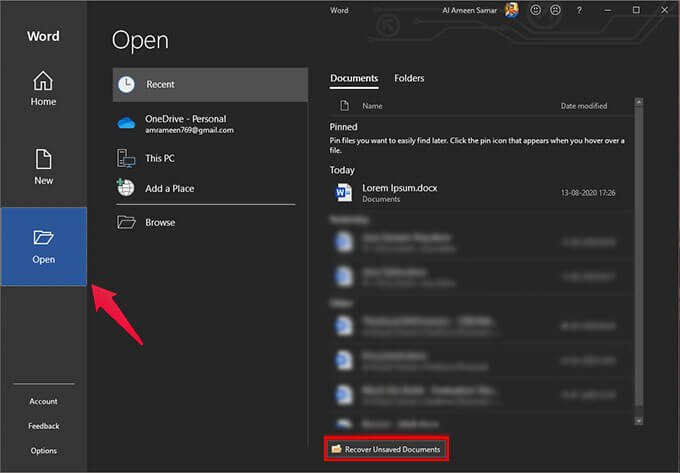Open Word Options

tap(43, 451)
